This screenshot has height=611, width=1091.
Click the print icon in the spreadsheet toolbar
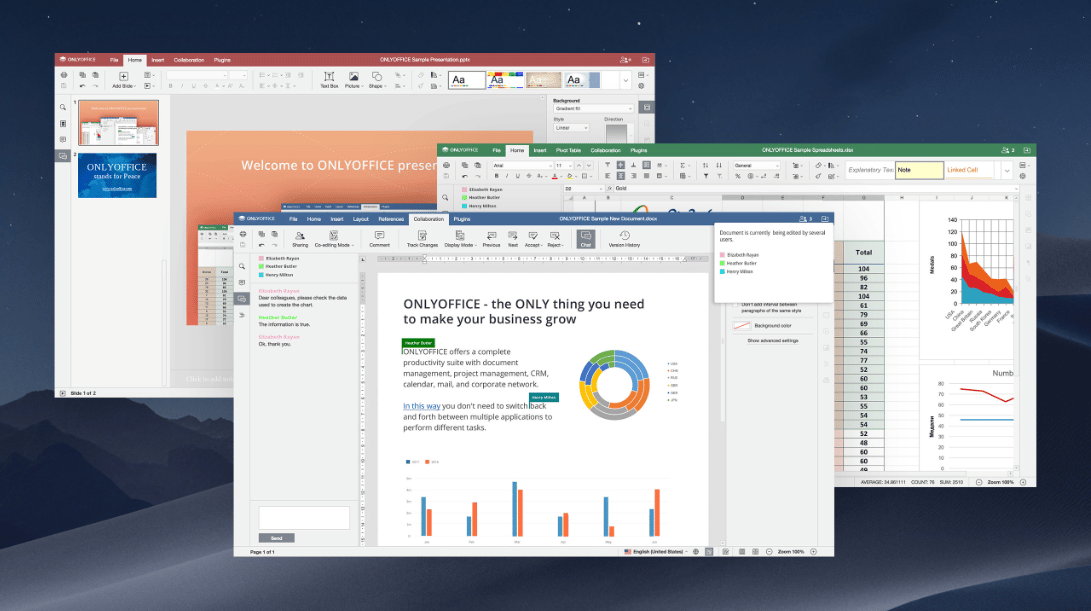coord(446,166)
